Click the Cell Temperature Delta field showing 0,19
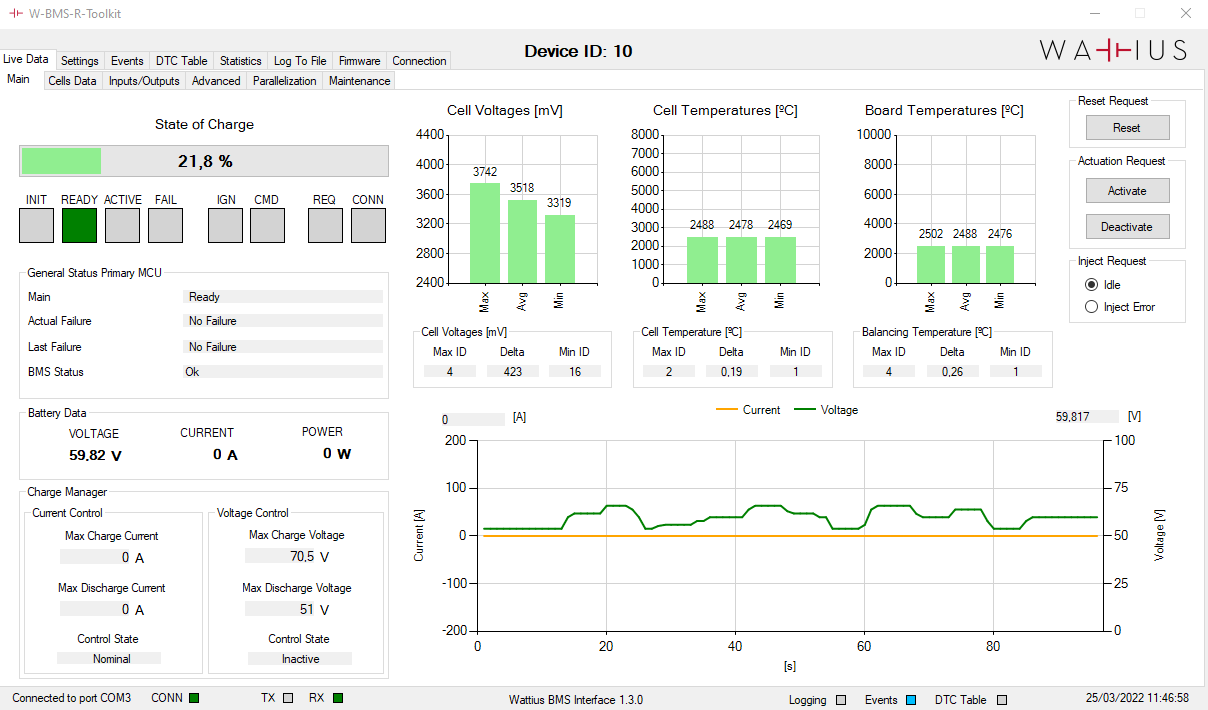 [732, 372]
